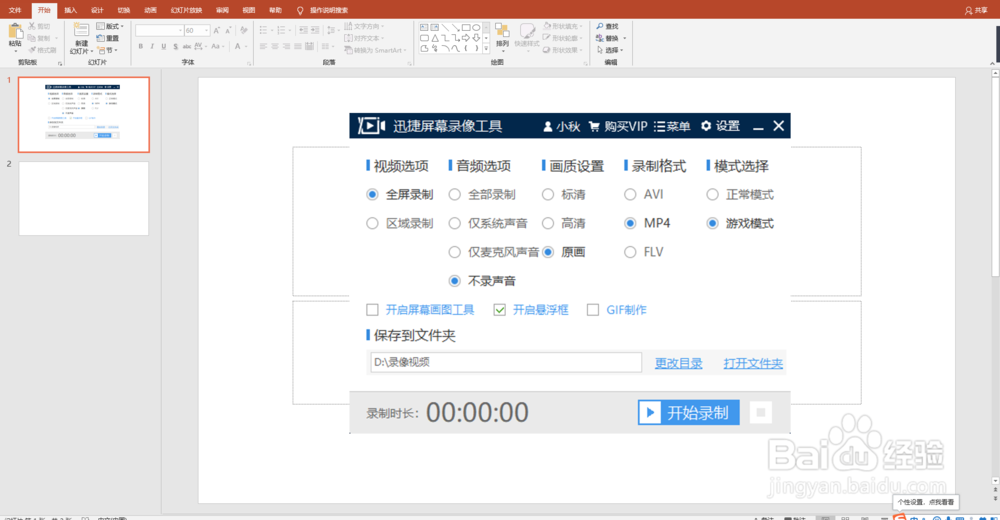This screenshot has width=1000, height=520.
Task: Open the Section (节) dropdown
Action: 107,50
